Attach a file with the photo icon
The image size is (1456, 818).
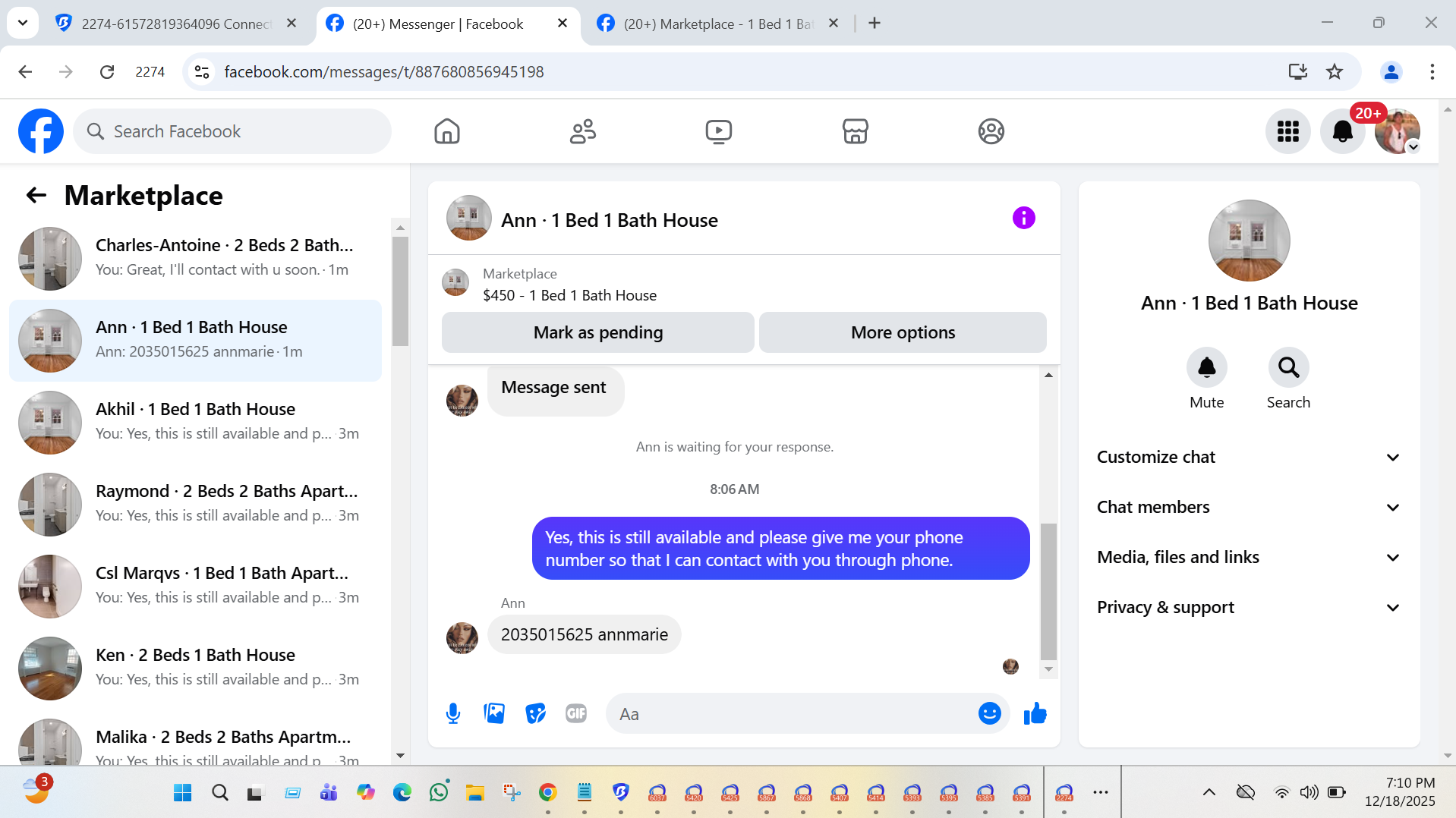click(x=494, y=713)
